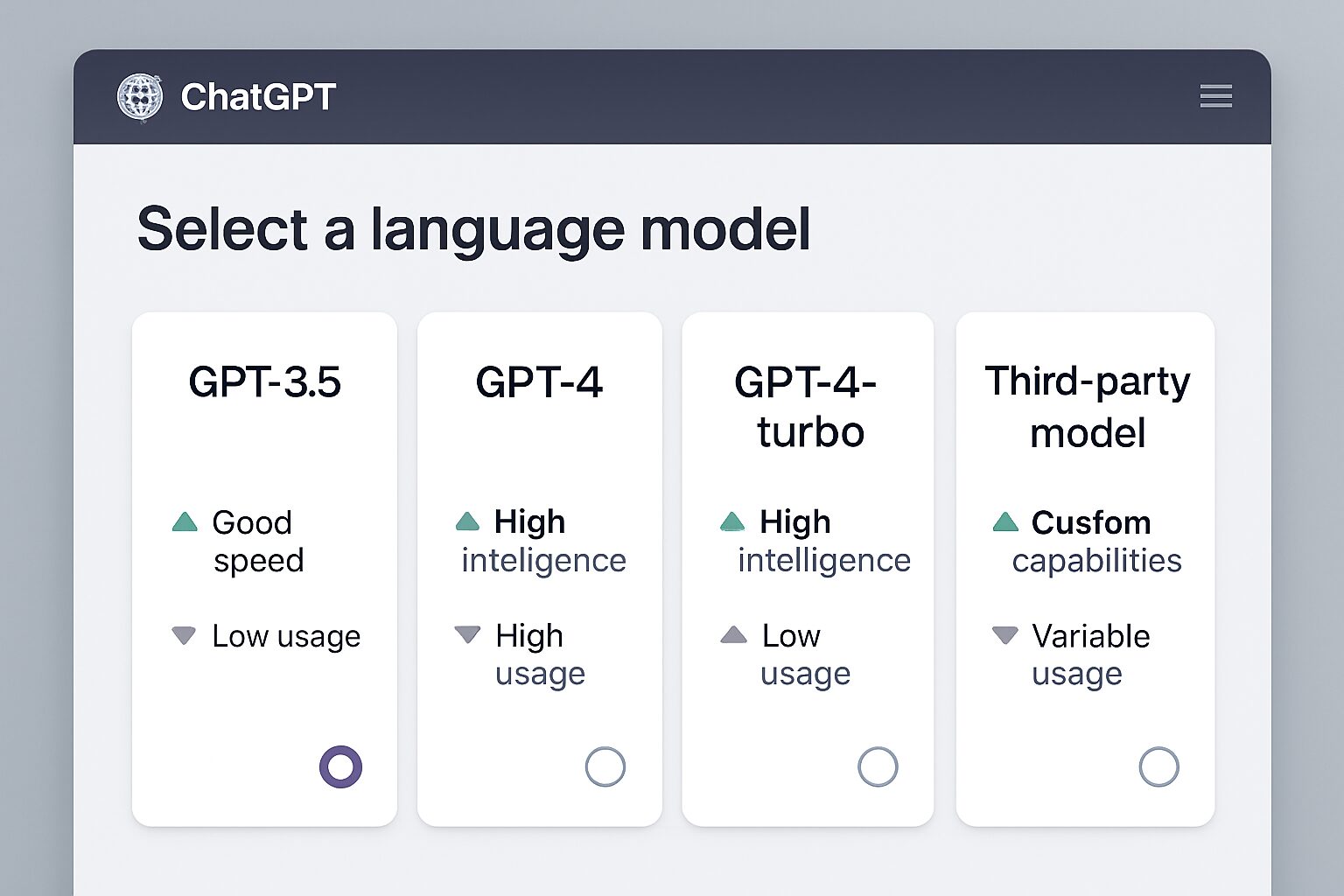Choose the GPT-4-turbo radio button
Image resolution: width=1344 pixels, height=896 pixels.
[878, 767]
